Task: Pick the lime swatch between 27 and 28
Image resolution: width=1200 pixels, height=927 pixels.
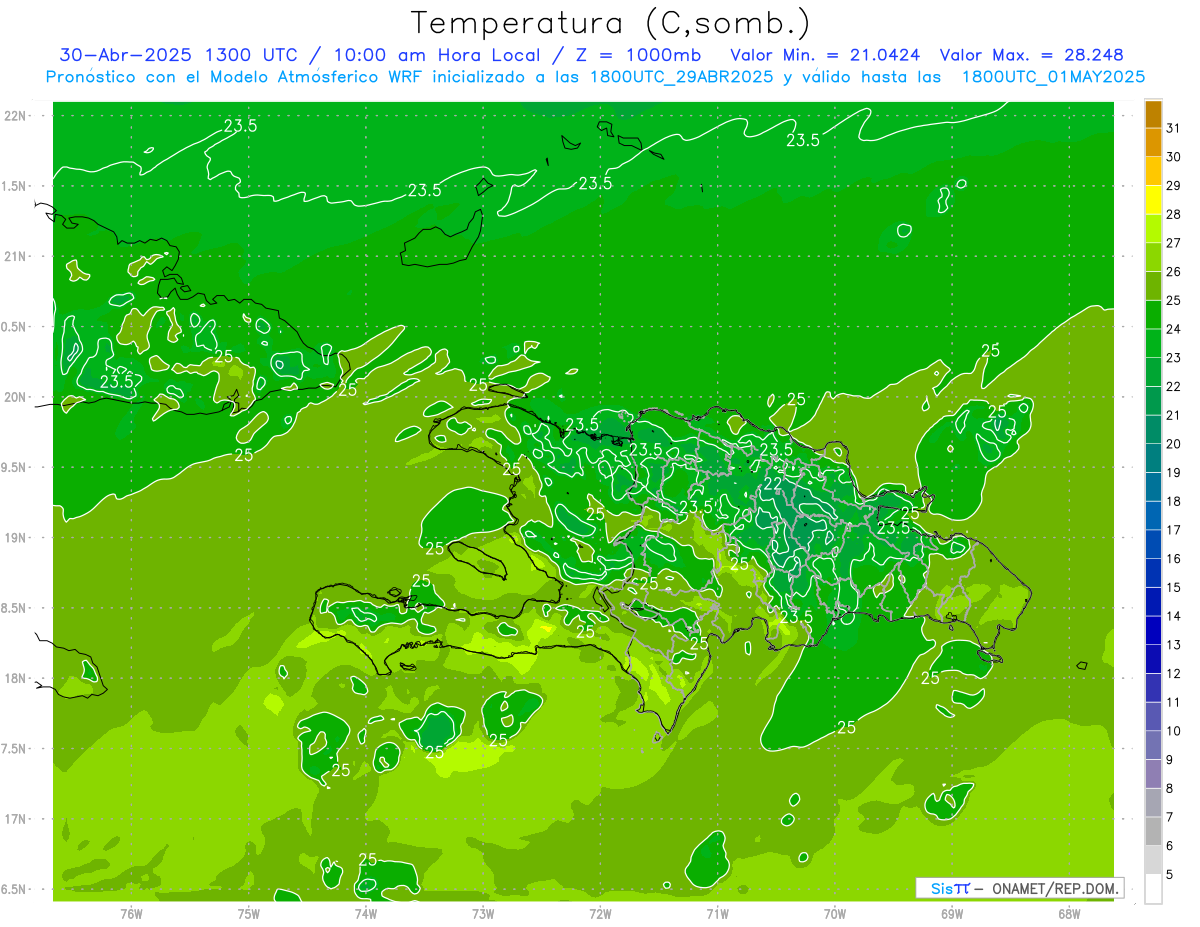Action: 1153,229
